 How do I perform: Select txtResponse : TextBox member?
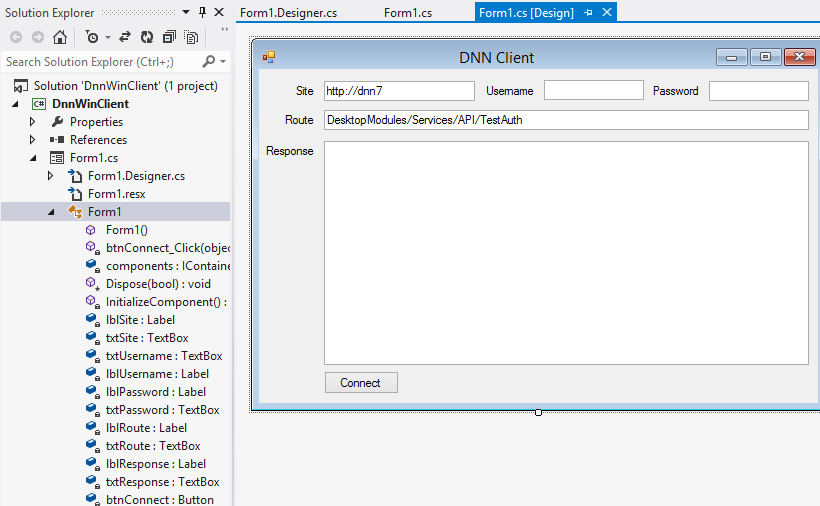pyautogui.click(x=163, y=482)
